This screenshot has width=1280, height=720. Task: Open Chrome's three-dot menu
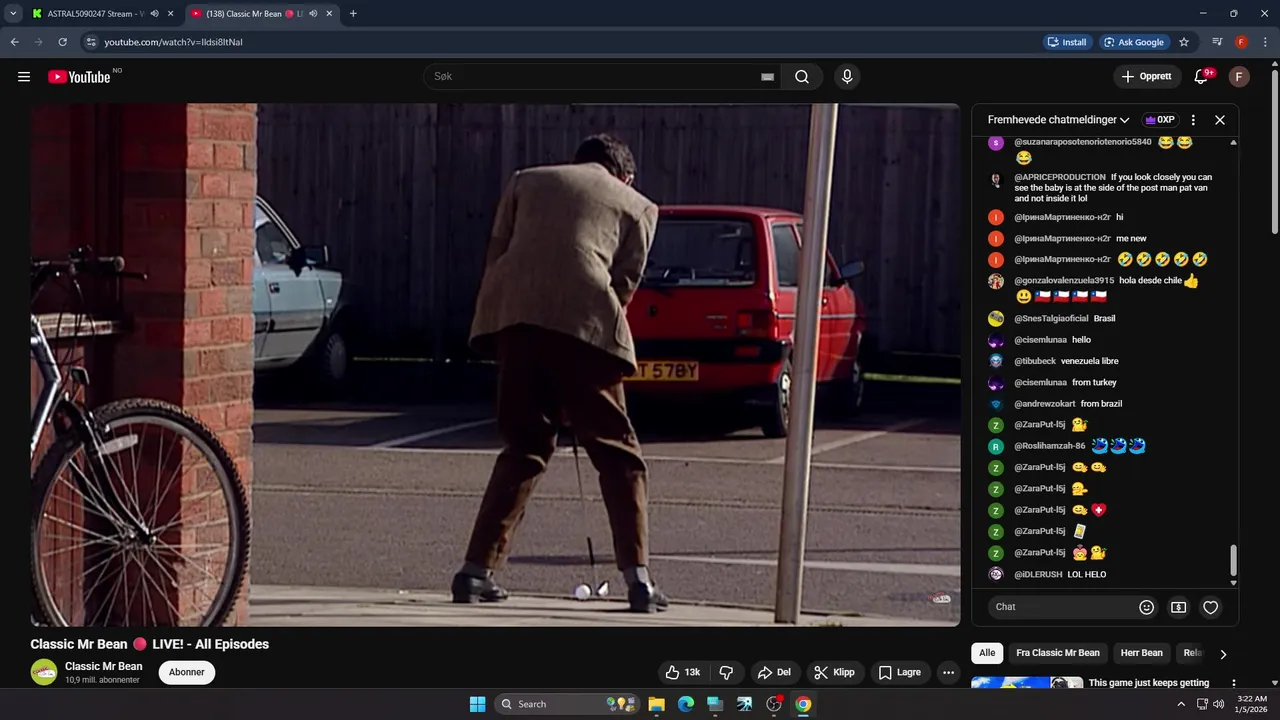pyautogui.click(x=1264, y=42)
